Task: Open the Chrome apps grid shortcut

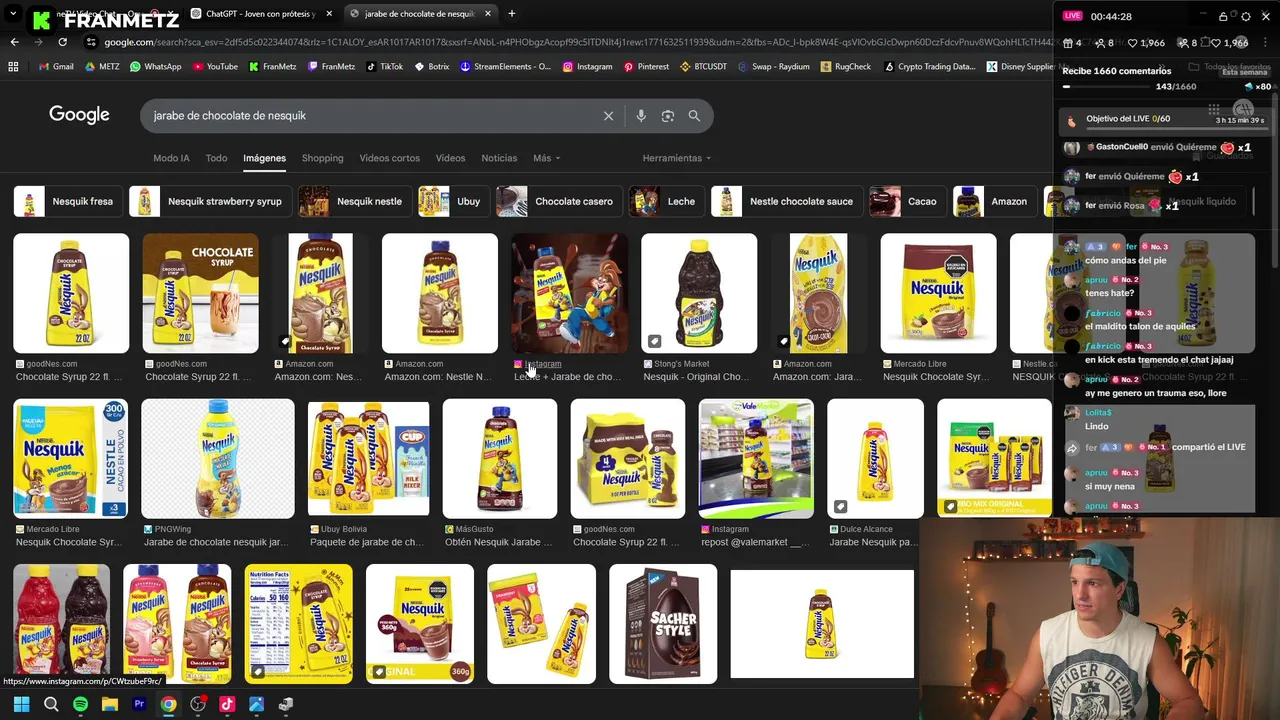Action: (13, 67)
